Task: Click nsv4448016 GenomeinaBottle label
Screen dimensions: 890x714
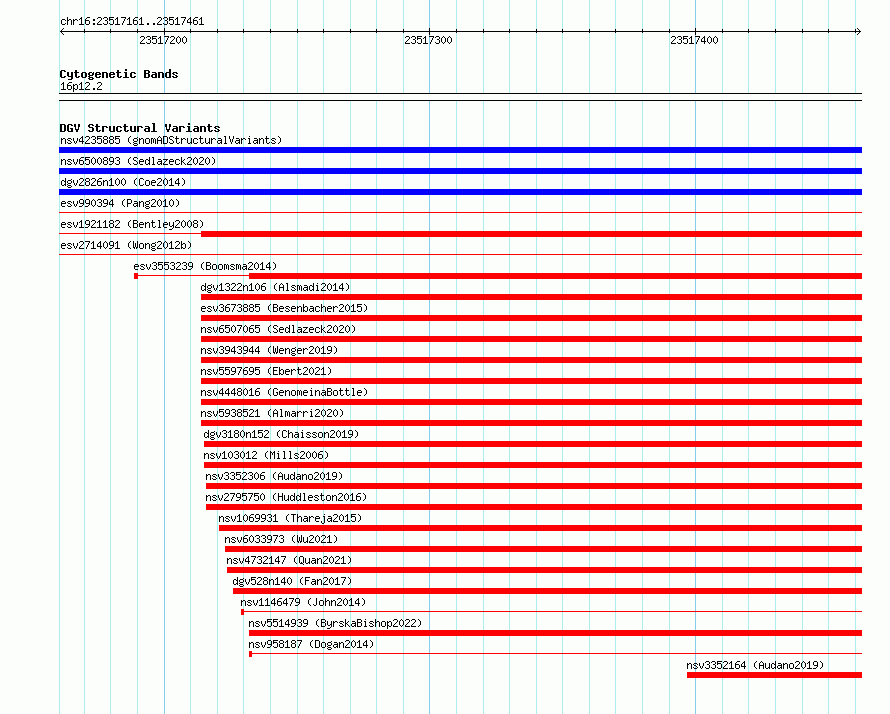Action: (284, 392)
